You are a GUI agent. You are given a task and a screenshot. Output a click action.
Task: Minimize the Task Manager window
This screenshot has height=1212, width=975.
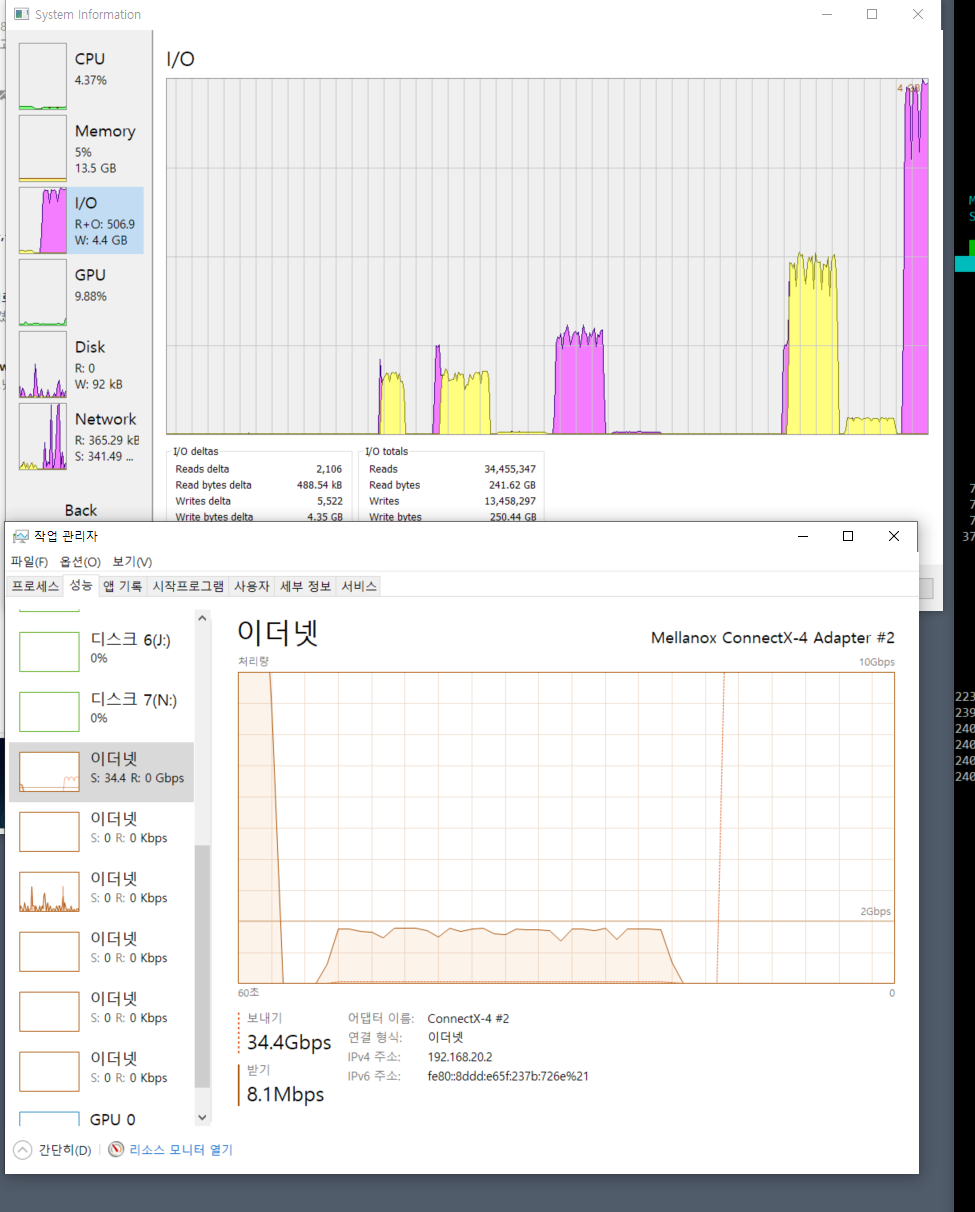(802, 537)
